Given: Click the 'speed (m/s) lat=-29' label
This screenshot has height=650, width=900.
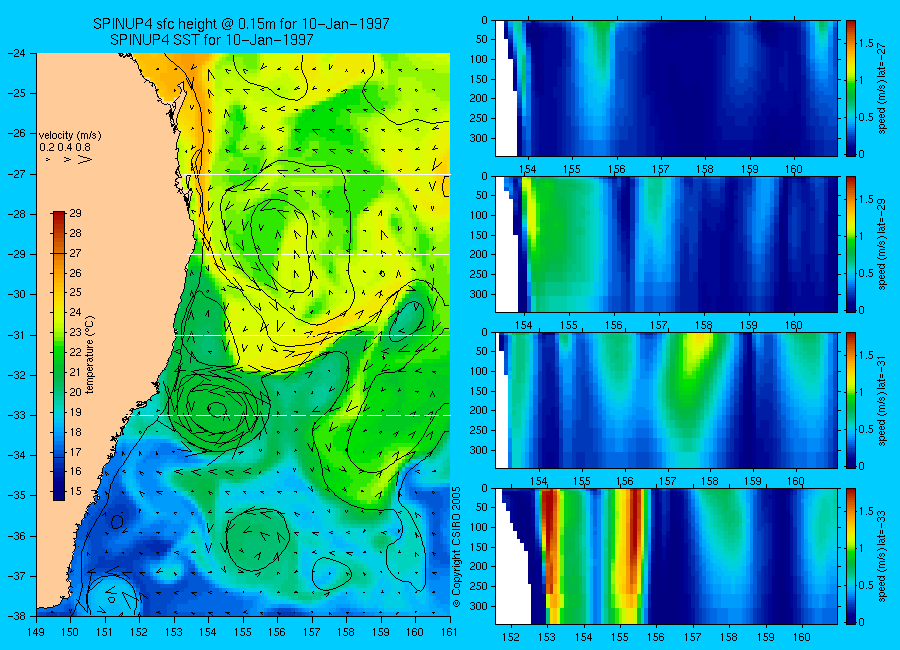Looking at the screenshot, I should [882, 244].
